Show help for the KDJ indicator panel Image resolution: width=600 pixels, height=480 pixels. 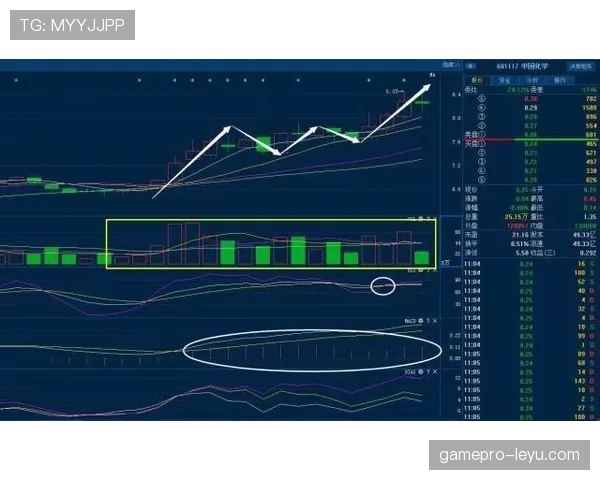pos(428,270)
